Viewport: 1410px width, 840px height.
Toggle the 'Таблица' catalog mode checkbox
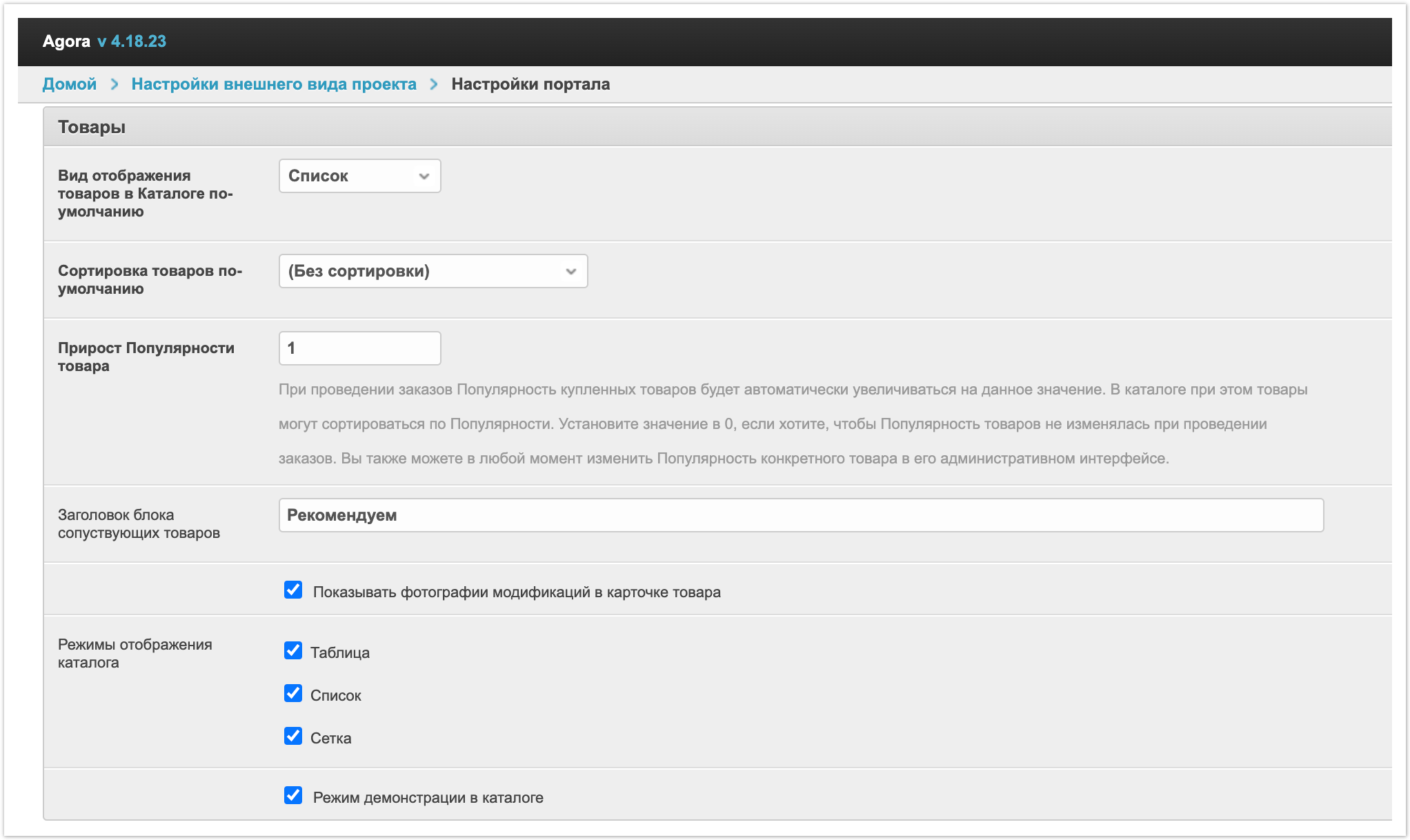pyautogui.click(x=293, y=651)
